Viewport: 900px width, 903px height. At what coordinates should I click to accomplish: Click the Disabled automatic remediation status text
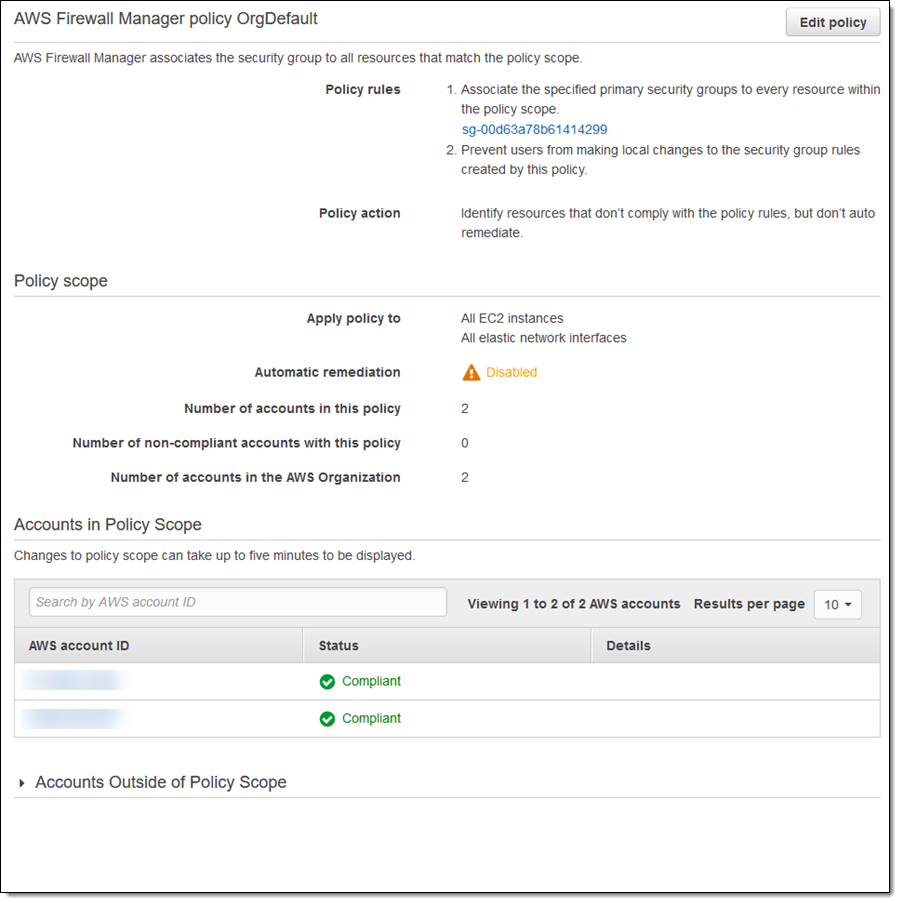tap(511, 372)
